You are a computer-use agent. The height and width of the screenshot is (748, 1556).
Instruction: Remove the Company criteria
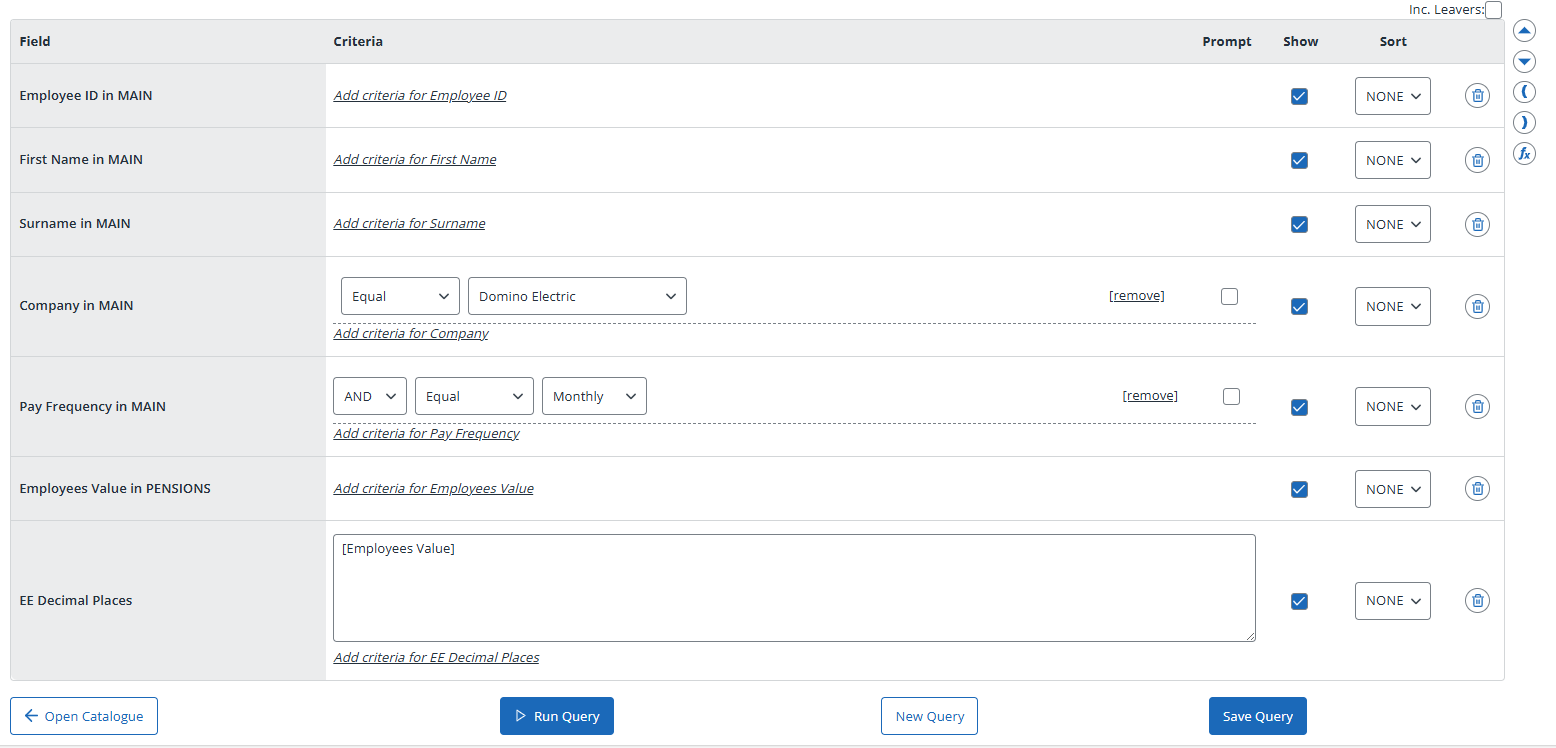tap(1137, 296)
